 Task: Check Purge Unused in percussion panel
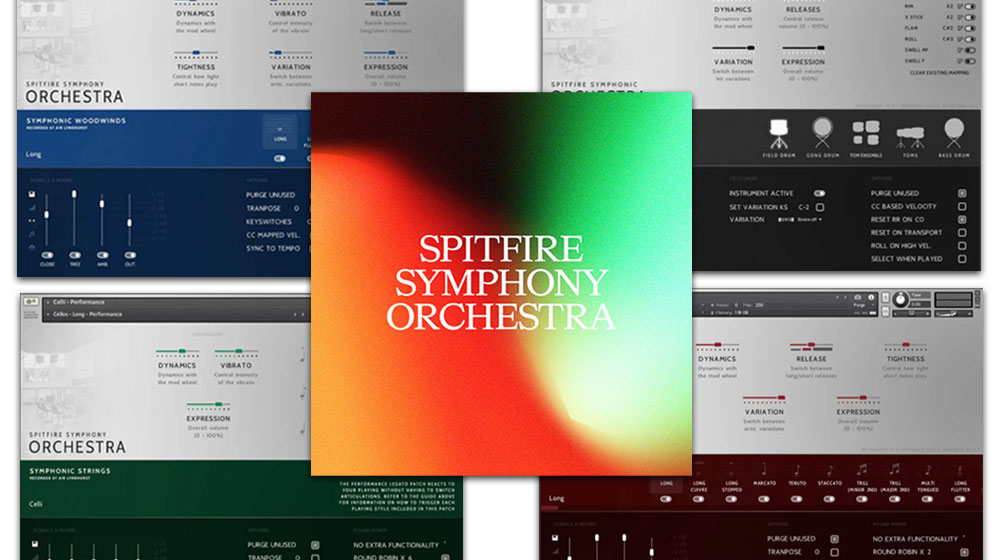click(962, 193)
